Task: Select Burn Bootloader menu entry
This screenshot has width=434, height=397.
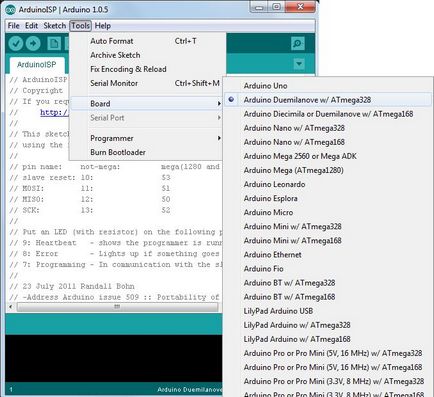Action: pos(146,152)
